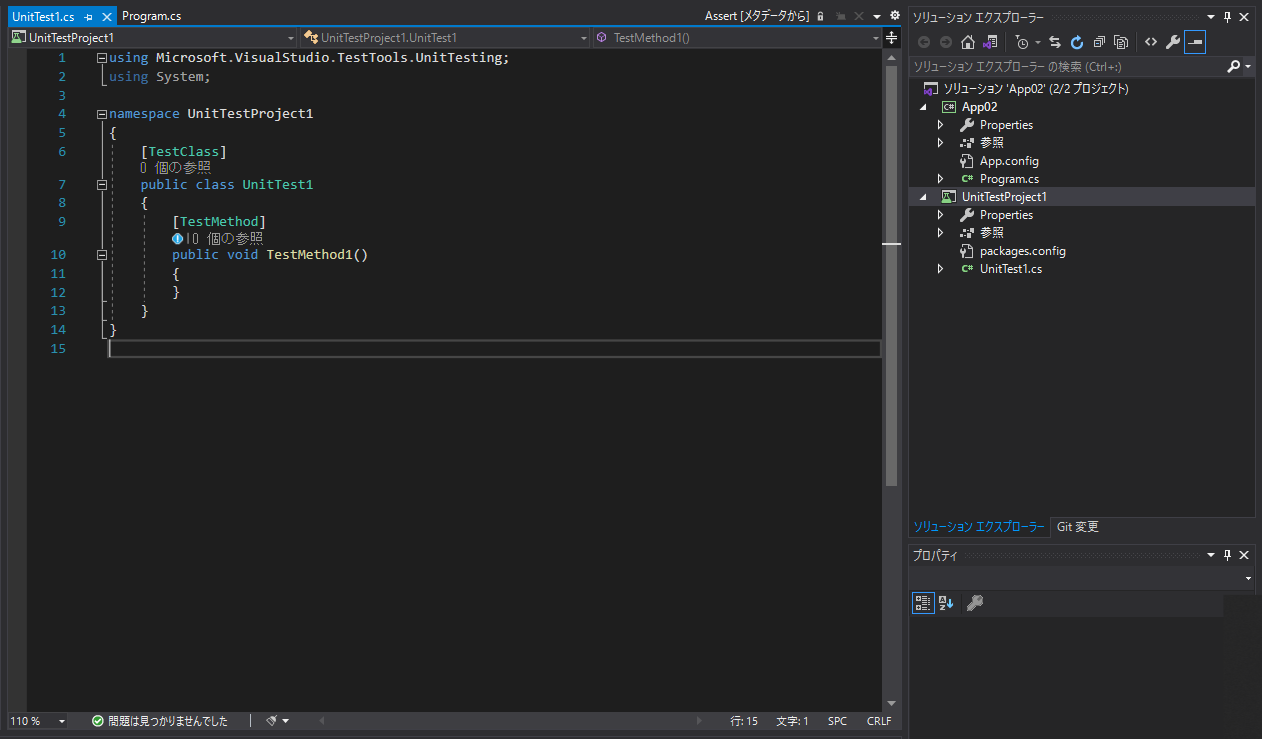Screen dimensions: 1262x739
Task: Select UnitTest1.cs in the solution tree
Action: (1010, 269)
